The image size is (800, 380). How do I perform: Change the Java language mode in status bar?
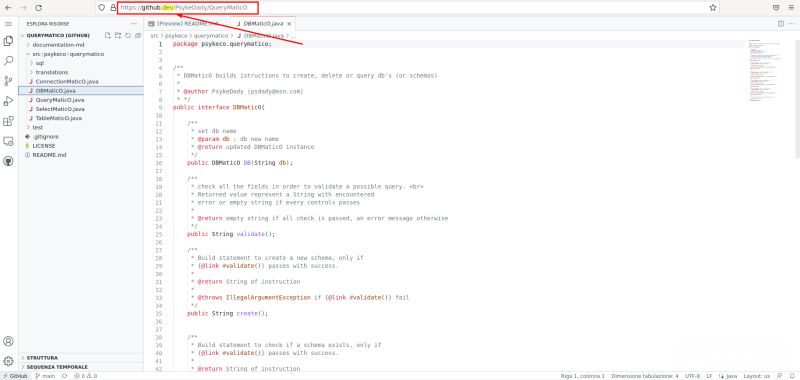[x=729, y=376]
